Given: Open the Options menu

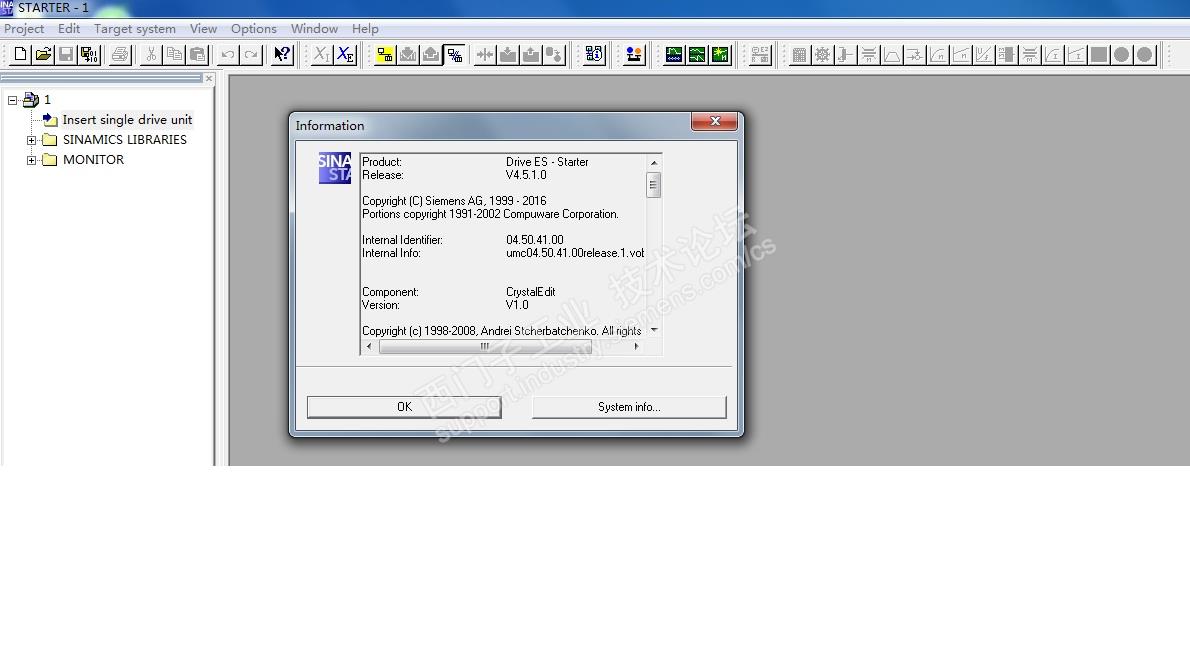Looking at the screenshot, I should pyautogui.click(x=253, y=29).
